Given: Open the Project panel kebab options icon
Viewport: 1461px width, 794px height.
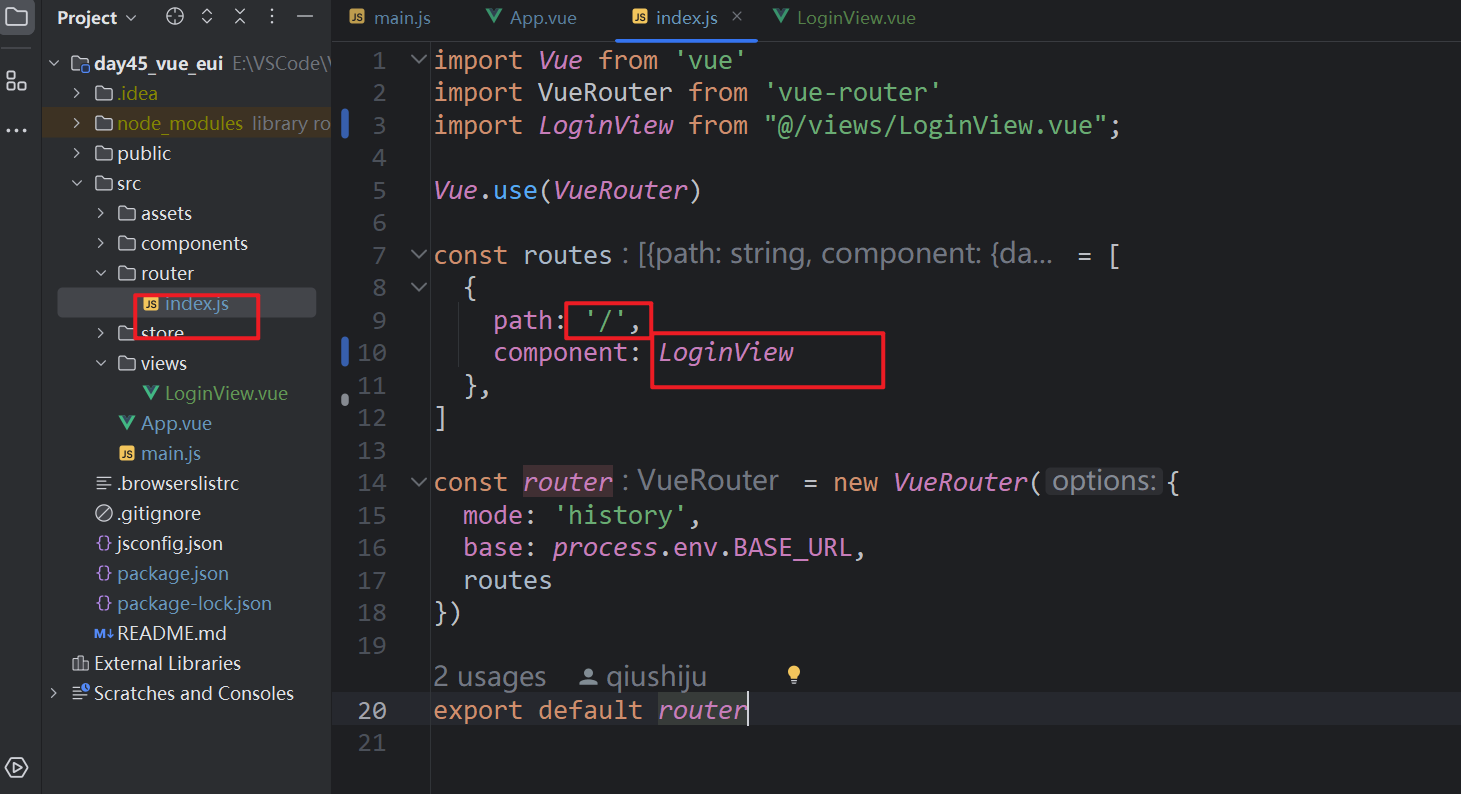Looking at the screenshot, I should click(x=272, y=17).
